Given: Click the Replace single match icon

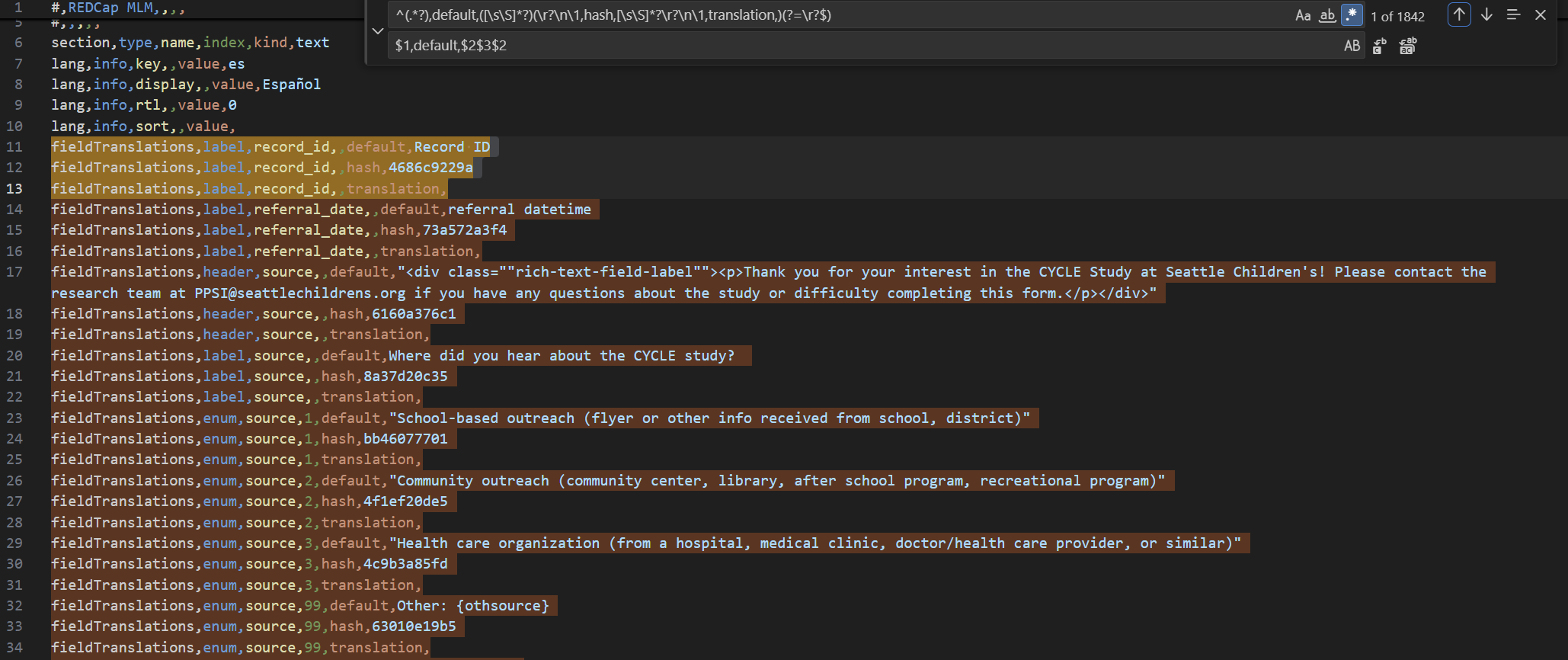Looking at the screenshot, I should tap(1380, 46).
